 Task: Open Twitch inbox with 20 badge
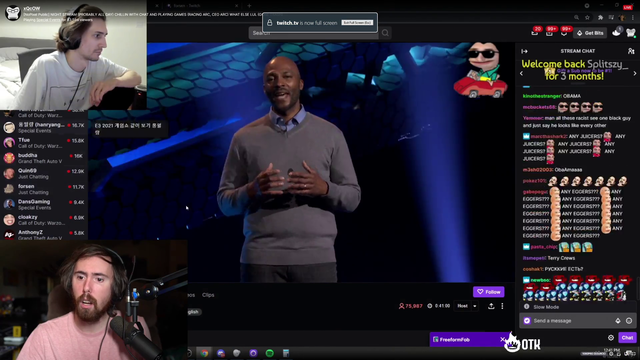click(x=535, y=32)
